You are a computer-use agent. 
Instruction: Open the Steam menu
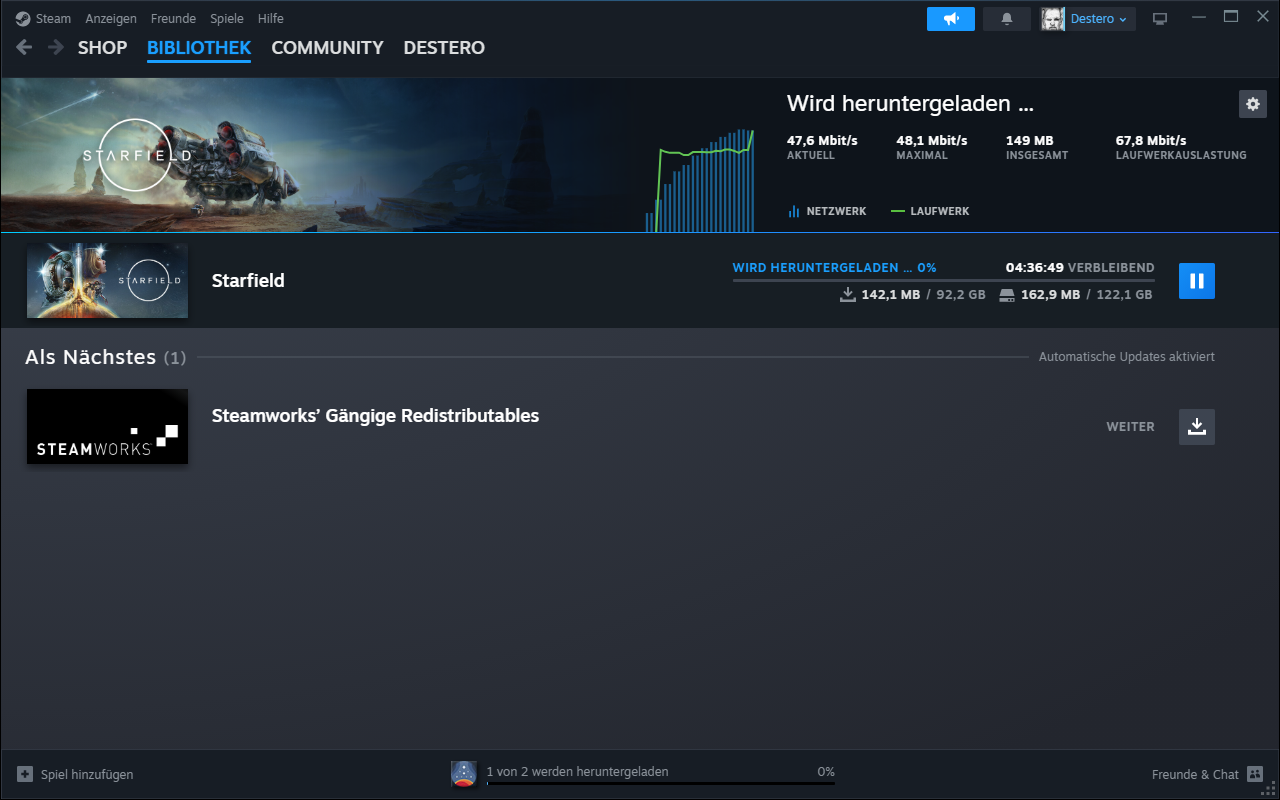pos(46,19)
